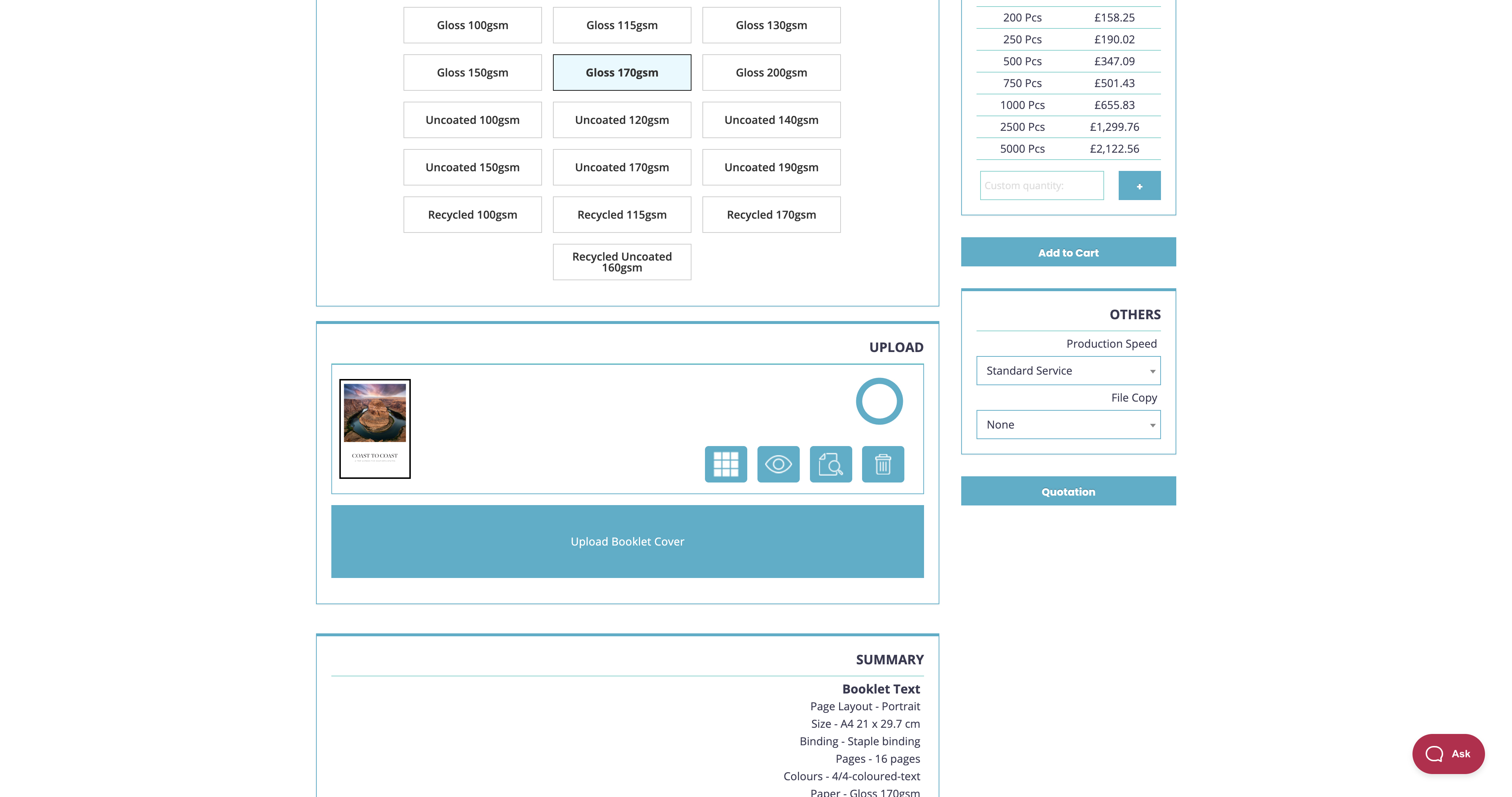The image size is (1512, 797).
Task: Click the grid view icon in upload panel
Action: [725, 464]
